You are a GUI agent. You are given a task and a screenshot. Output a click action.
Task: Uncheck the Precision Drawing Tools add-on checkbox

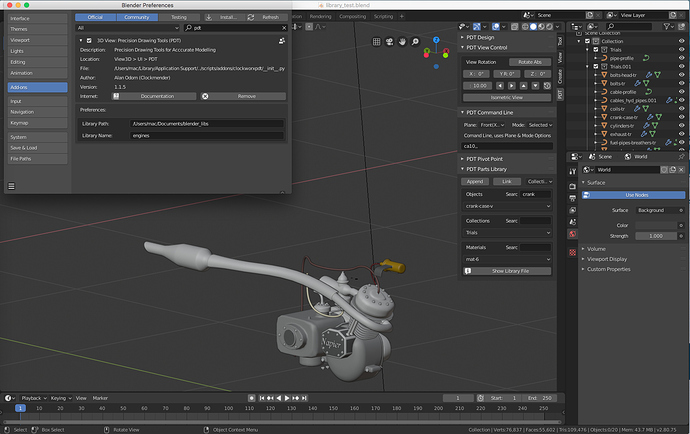(89, 40)
